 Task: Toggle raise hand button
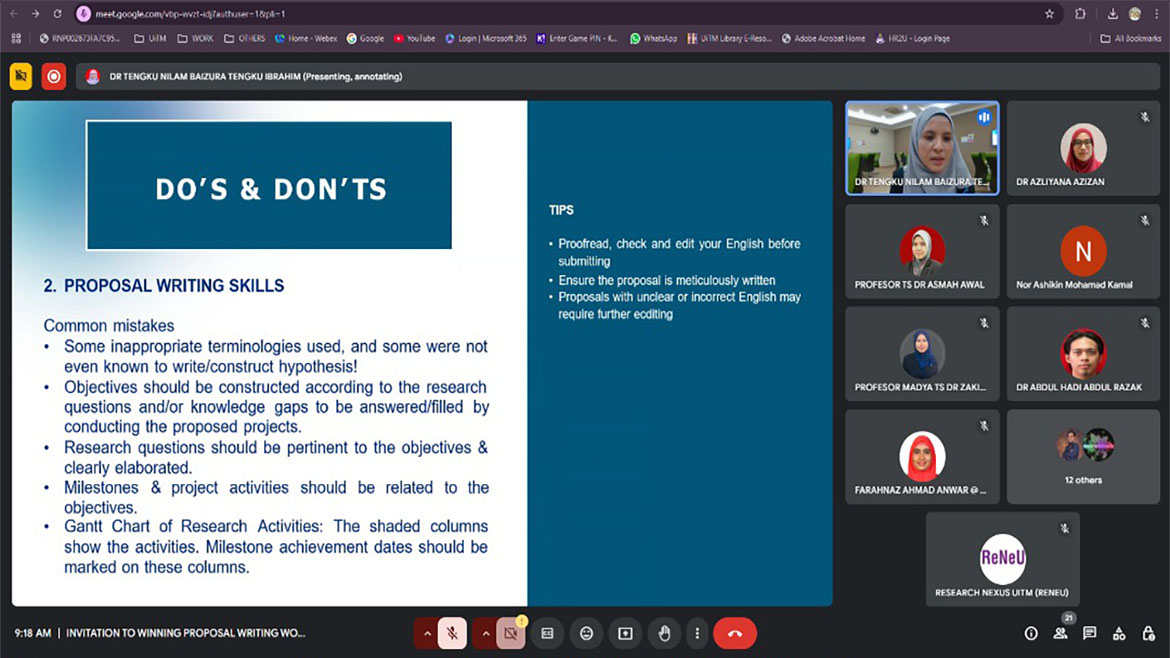[x=664, y=633]
